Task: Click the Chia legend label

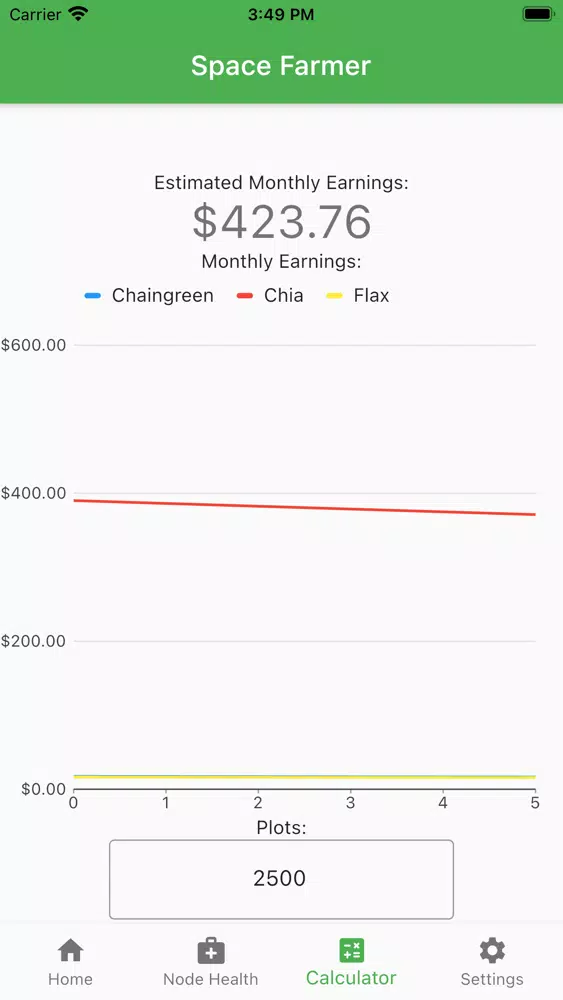Action: (x=284, y=296)
